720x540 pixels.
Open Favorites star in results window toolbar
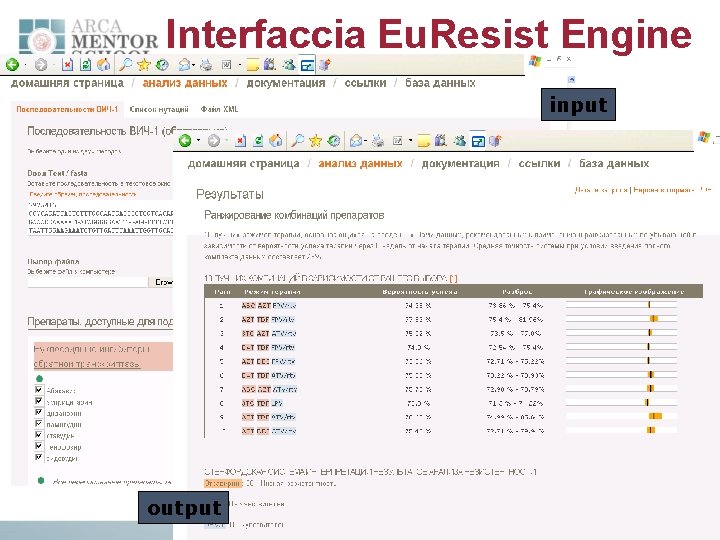click(315, 141)
